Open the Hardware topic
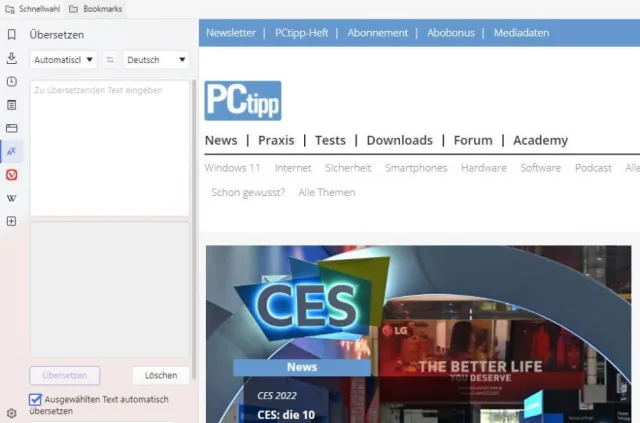640x423 pixels. point(484,168)
